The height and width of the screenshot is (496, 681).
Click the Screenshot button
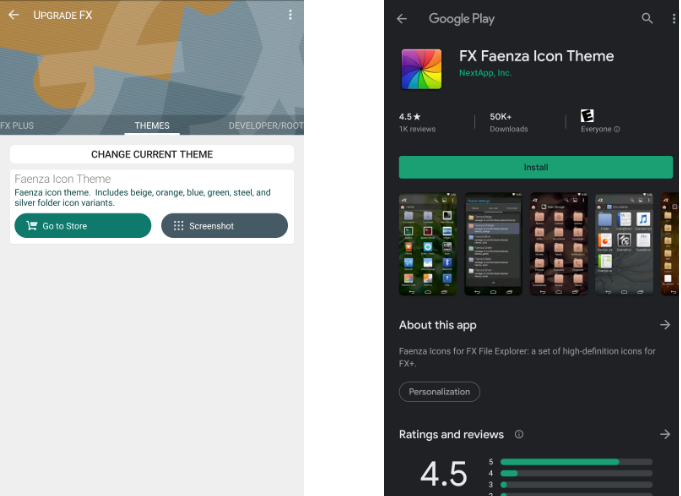click(225, 225)
